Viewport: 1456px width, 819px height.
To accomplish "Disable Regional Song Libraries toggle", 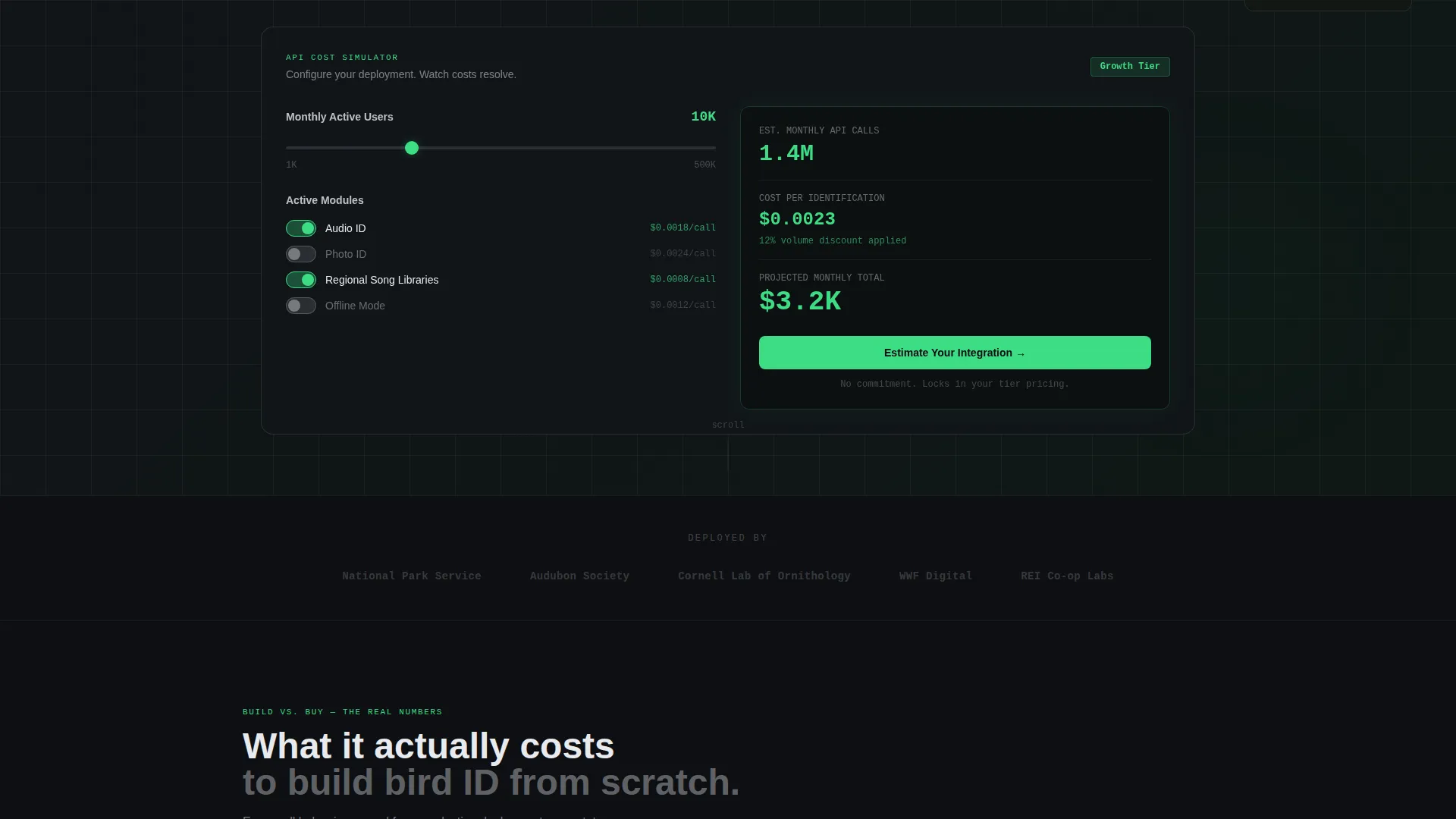I will 300,280.
